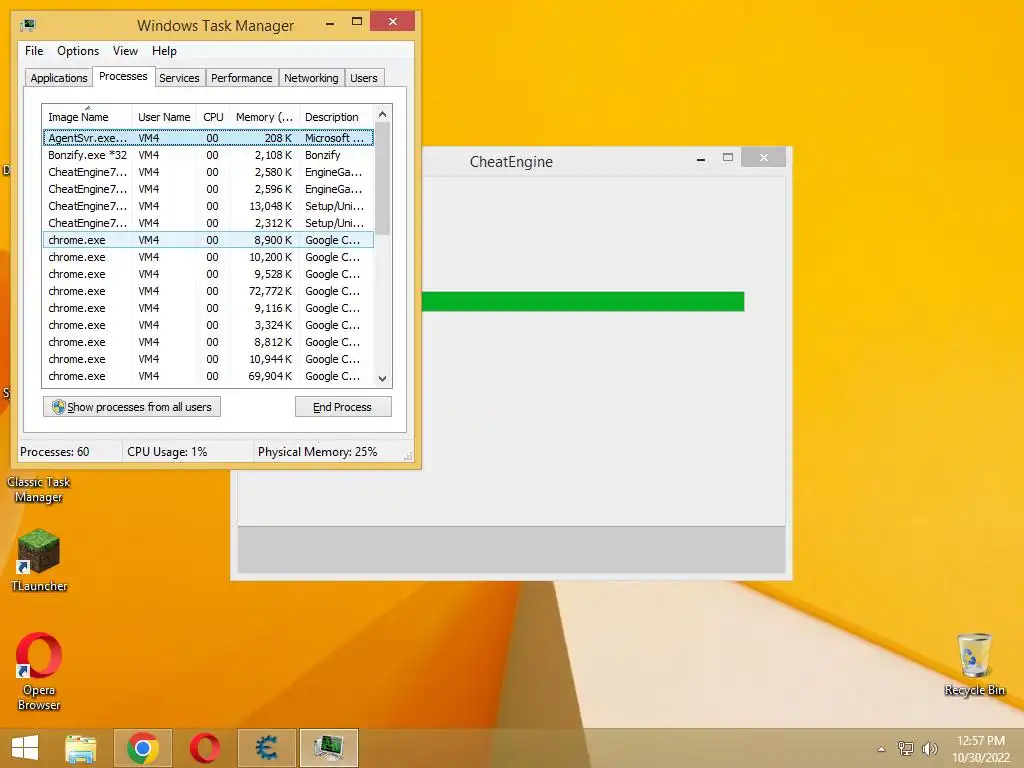Image resolution: width=1024 pixels, height=768 pixels.
Task: Select the Processes tab
Action: tap(123, 76)
